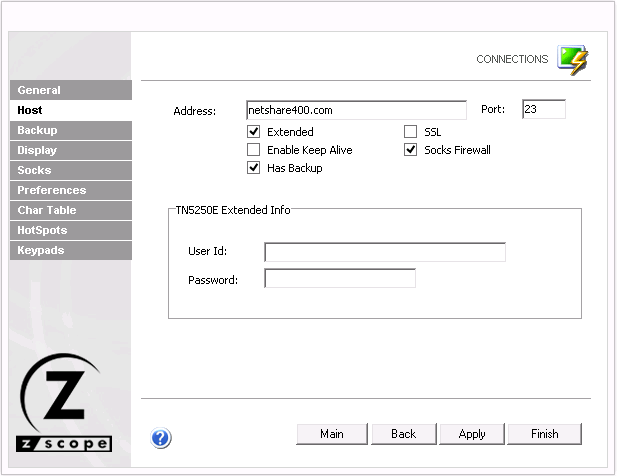Screen dimensions: 618x476
Task: Click the Main button
Action: 332,434
